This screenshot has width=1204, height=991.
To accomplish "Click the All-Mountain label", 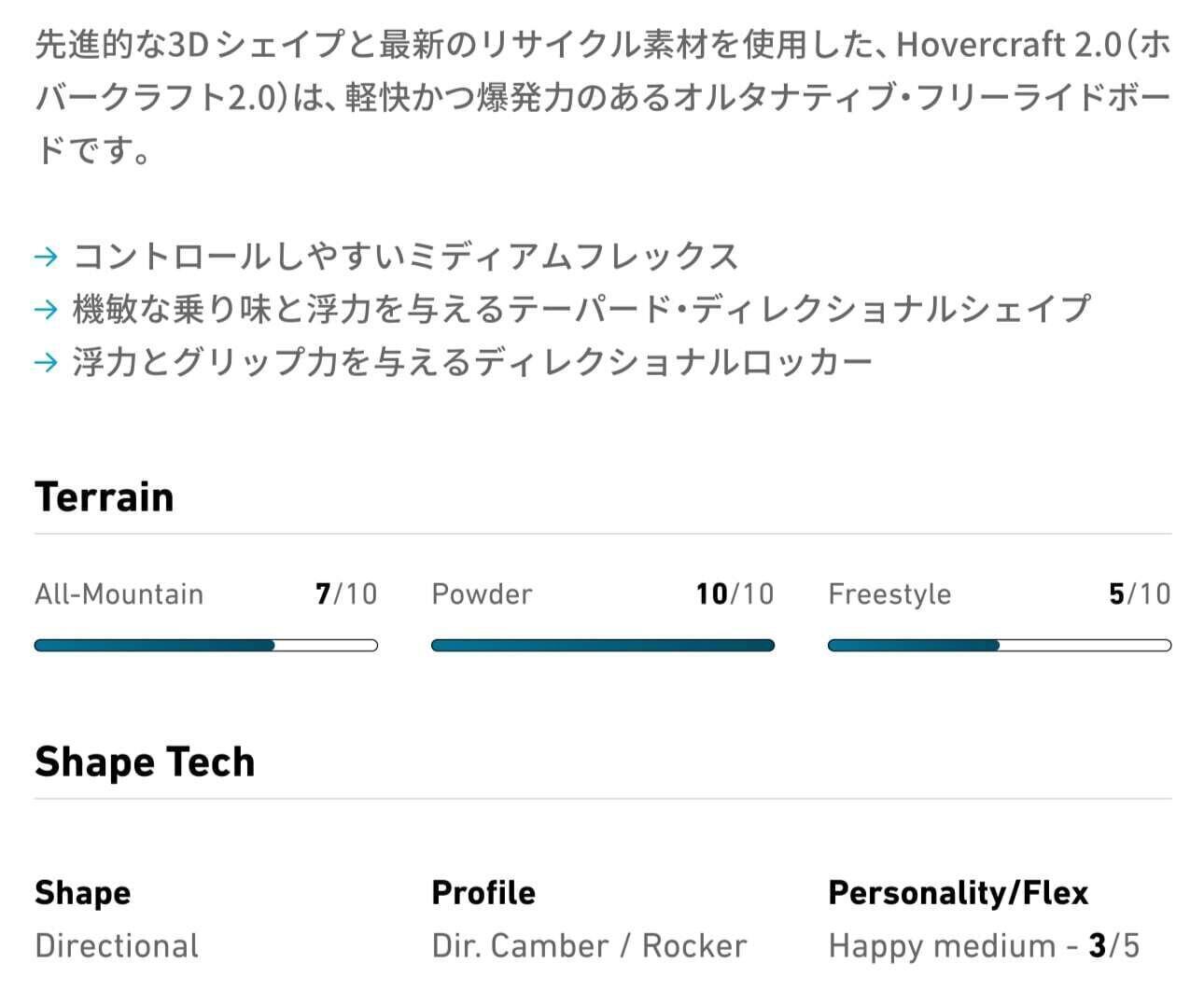I will (x=119, y=594).
